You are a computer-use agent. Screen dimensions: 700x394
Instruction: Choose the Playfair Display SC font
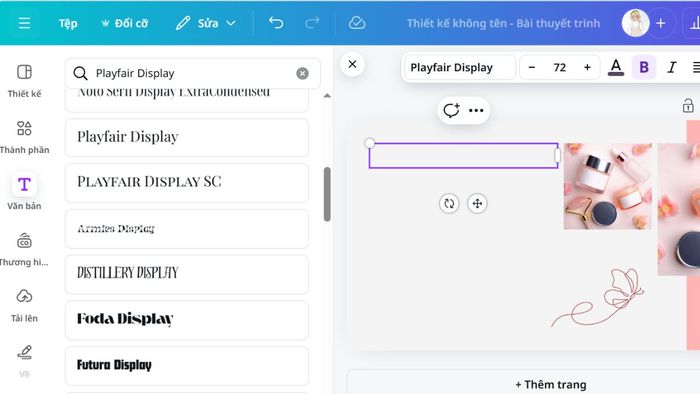(187, 183)
